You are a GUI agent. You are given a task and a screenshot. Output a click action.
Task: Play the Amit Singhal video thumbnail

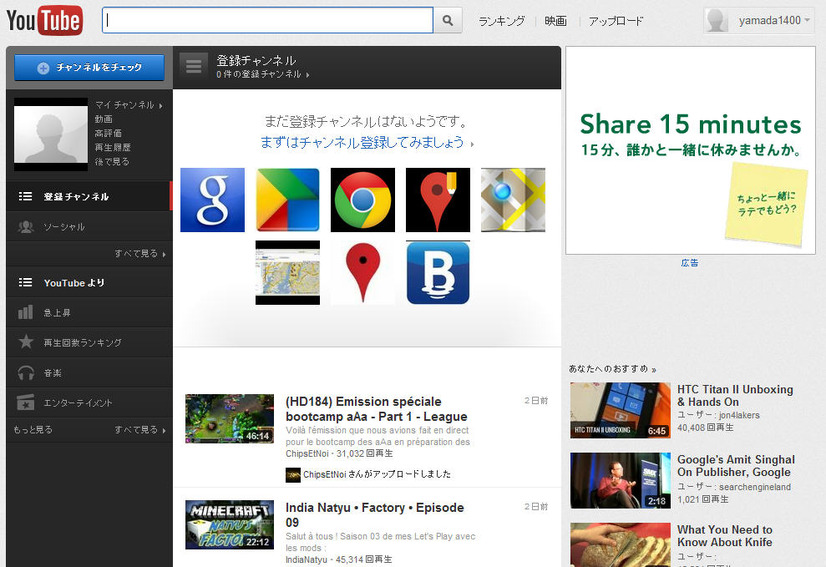(x=620, y=480)
